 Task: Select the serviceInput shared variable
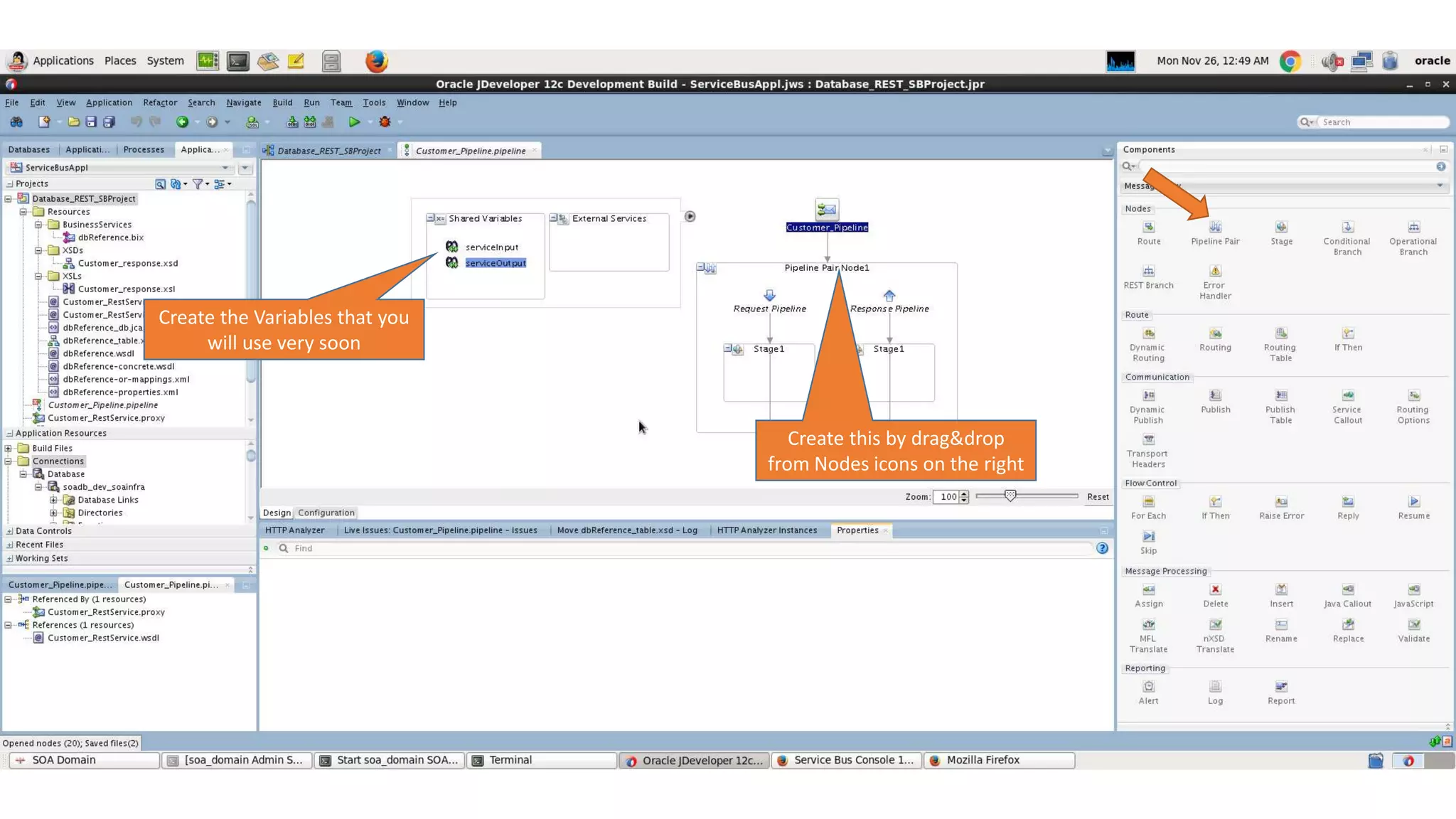491,247
